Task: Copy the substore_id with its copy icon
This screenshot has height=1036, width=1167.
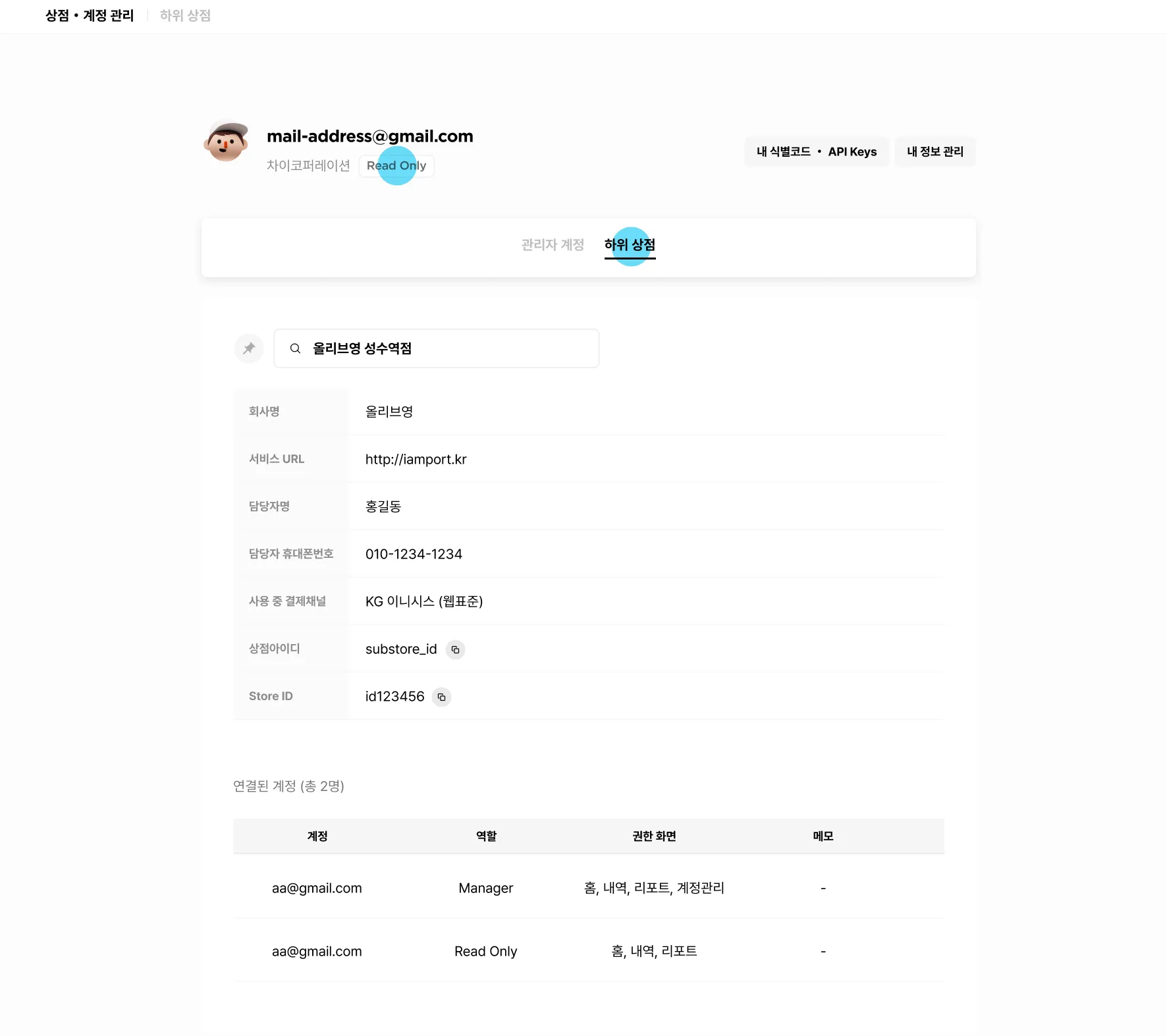Action: click(x=456, y=649)
